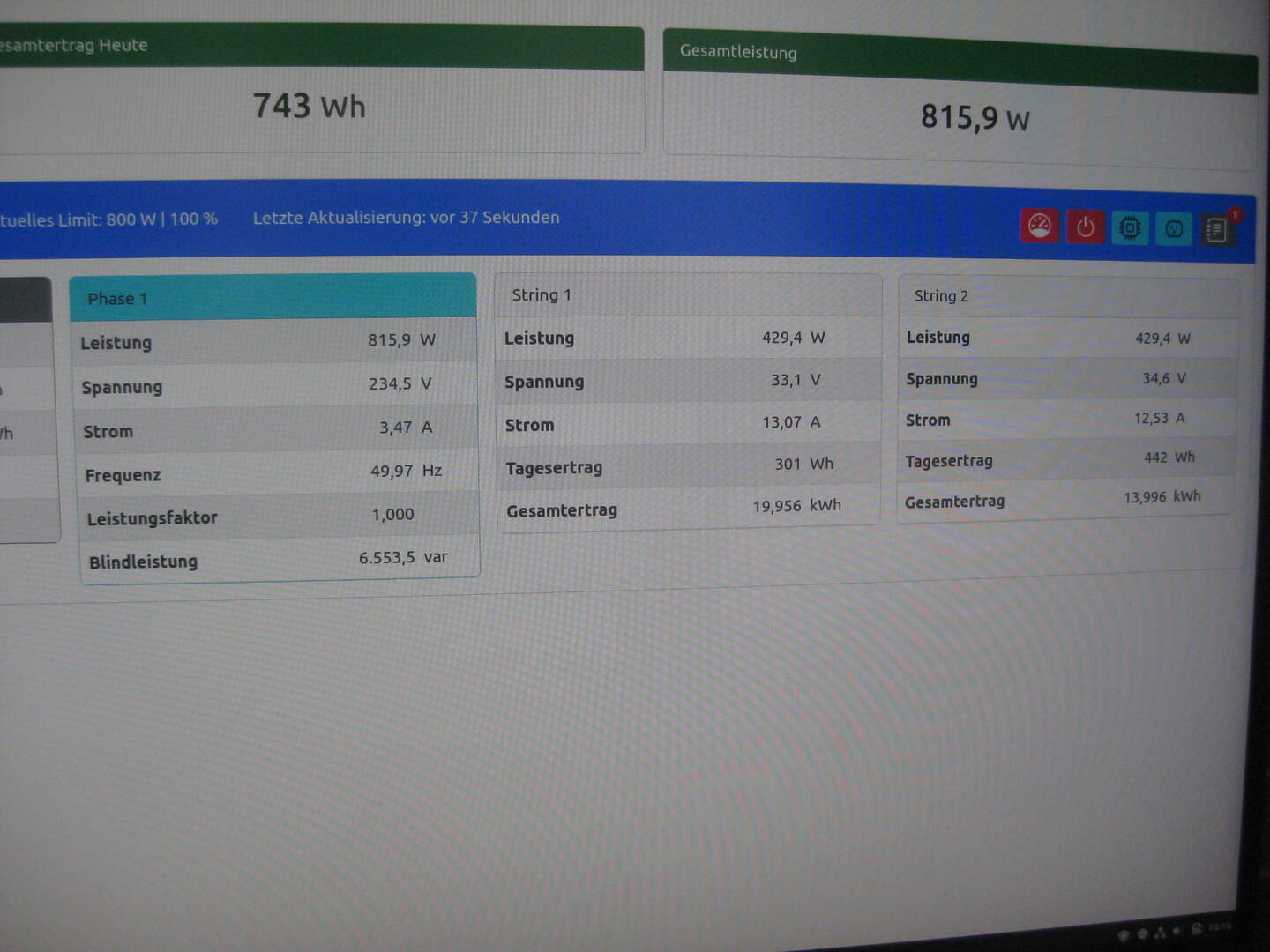Screen dimensions: 1270x952
Task: Click the 815,9 W Gesamtleistung large value
Action: [x=975, y=117]
